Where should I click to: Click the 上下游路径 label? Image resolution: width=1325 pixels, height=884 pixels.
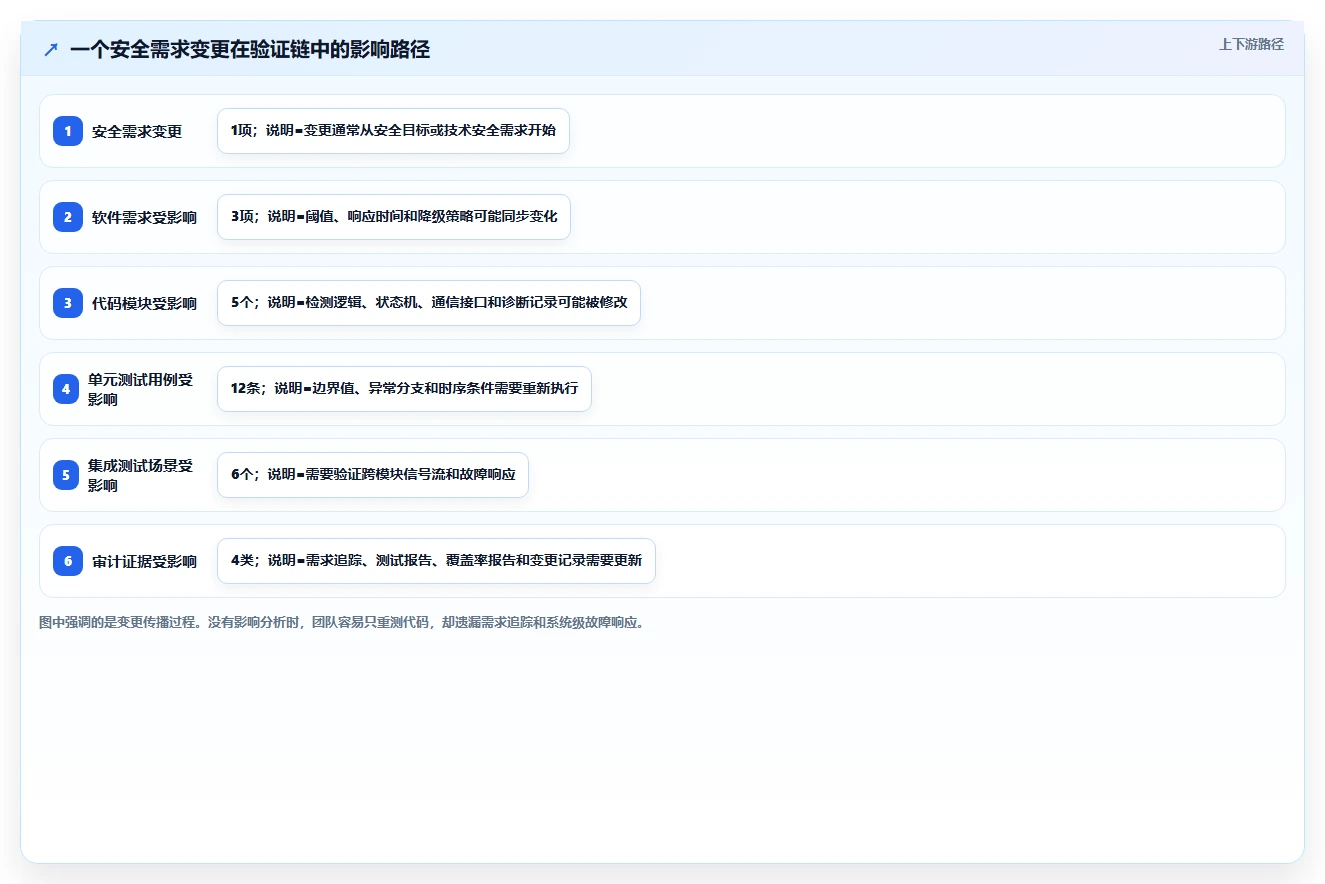click(x=1251, y=44)
